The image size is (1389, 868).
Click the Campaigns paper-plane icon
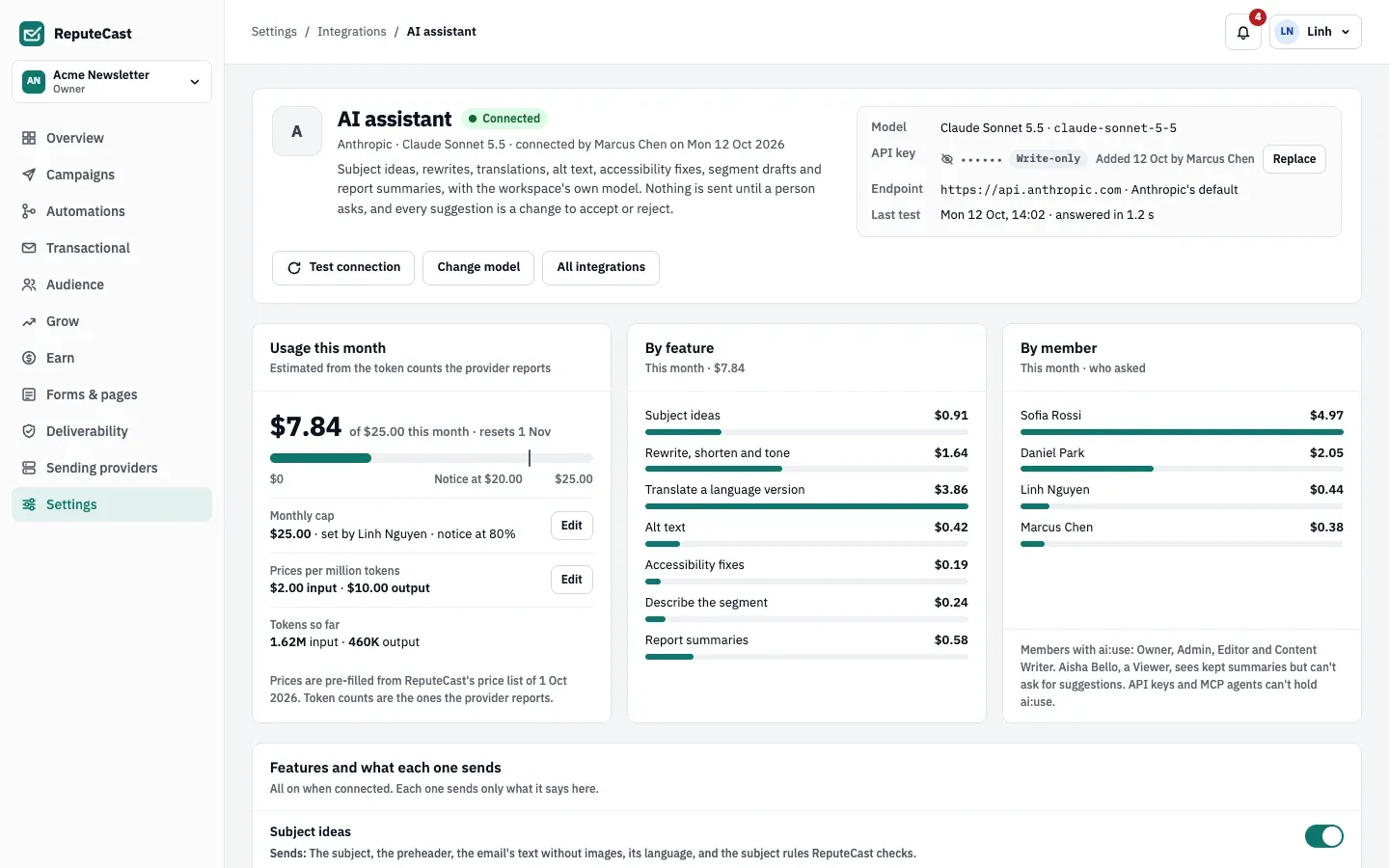(x=29, y=175)
